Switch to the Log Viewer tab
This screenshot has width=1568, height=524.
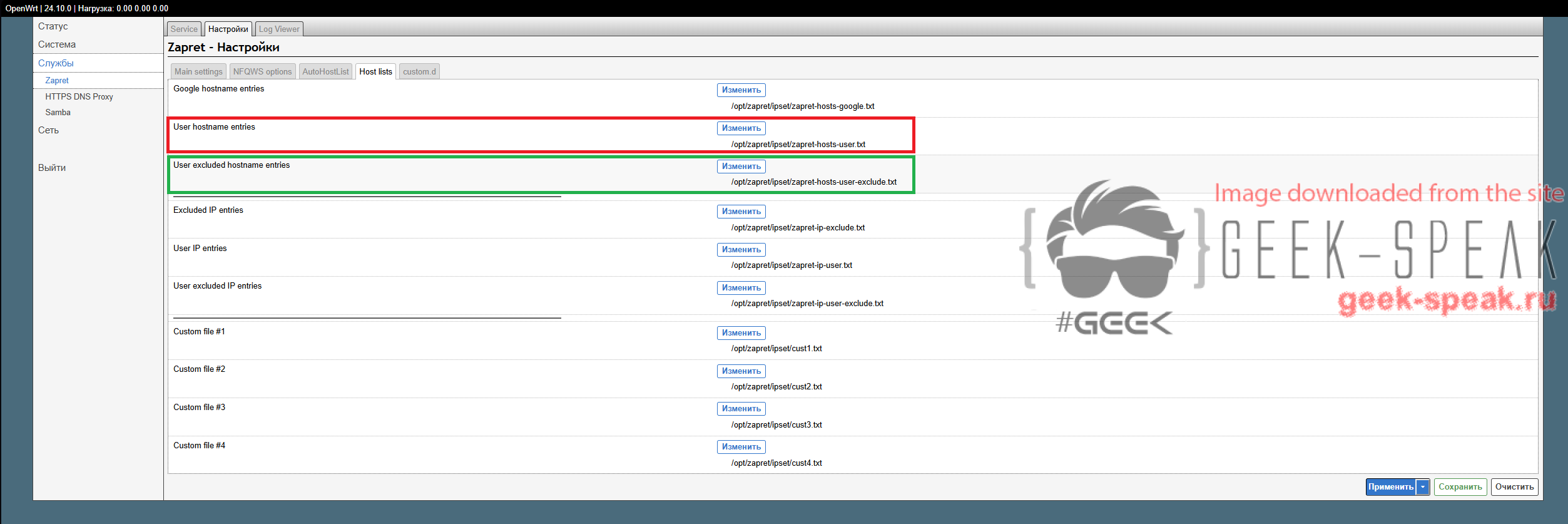click(x=279, y=29)
